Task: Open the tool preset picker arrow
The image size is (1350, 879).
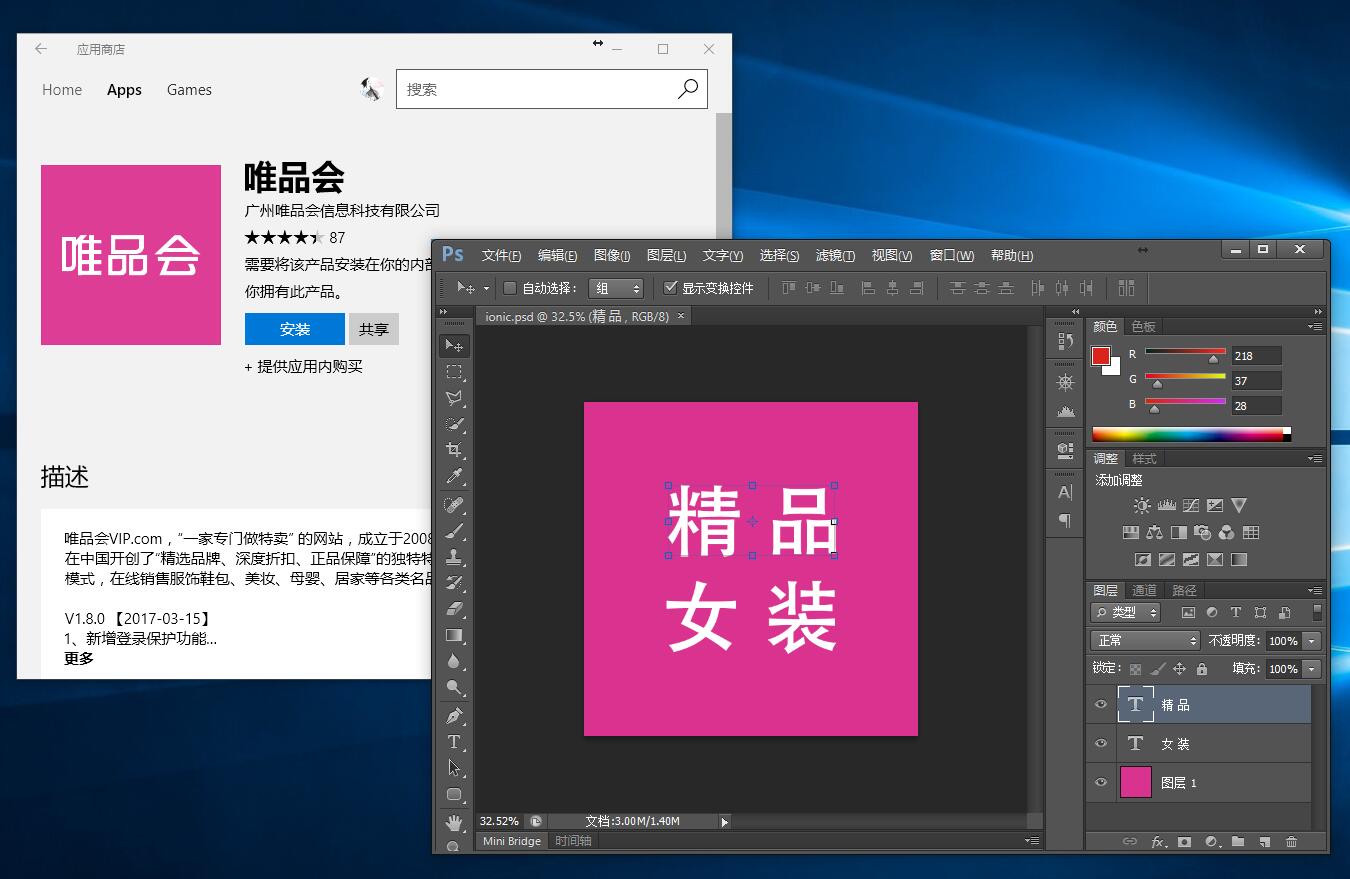Action: pos(486,288)
